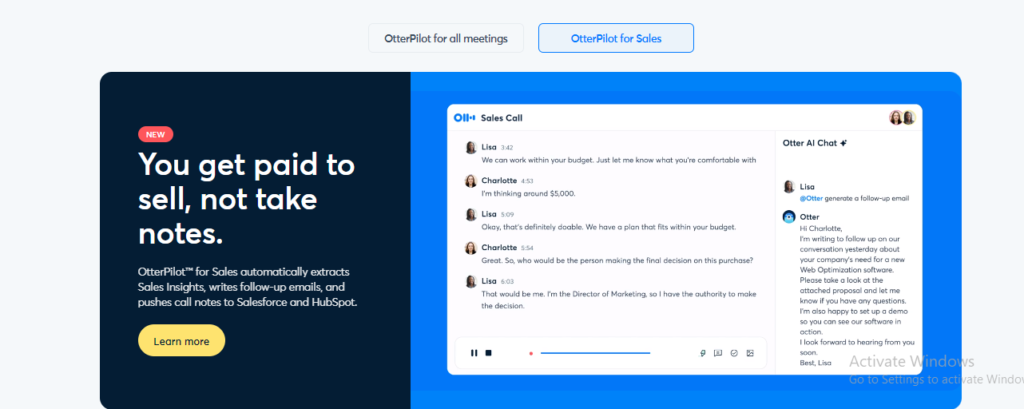The image size is (1024, 409).
Task: Click the 5:54 timestamp next to Charlotte
Action: (x=527, y=248)
